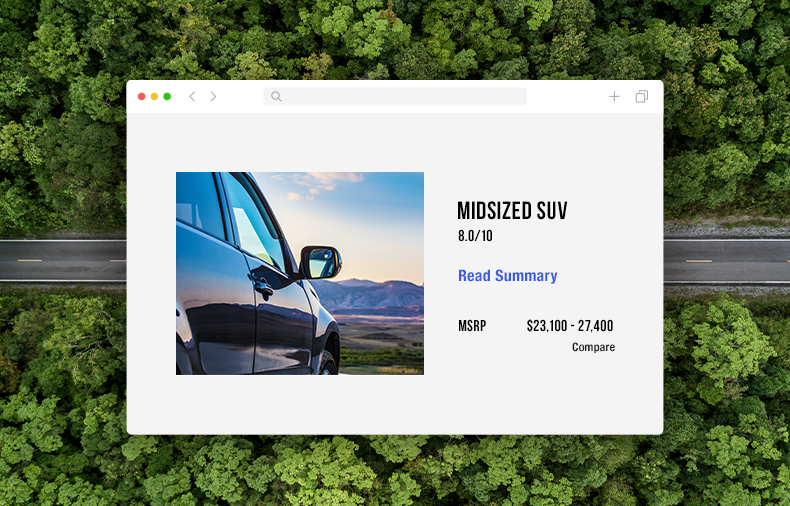Click the MSRP label

(x=472, y=326)
